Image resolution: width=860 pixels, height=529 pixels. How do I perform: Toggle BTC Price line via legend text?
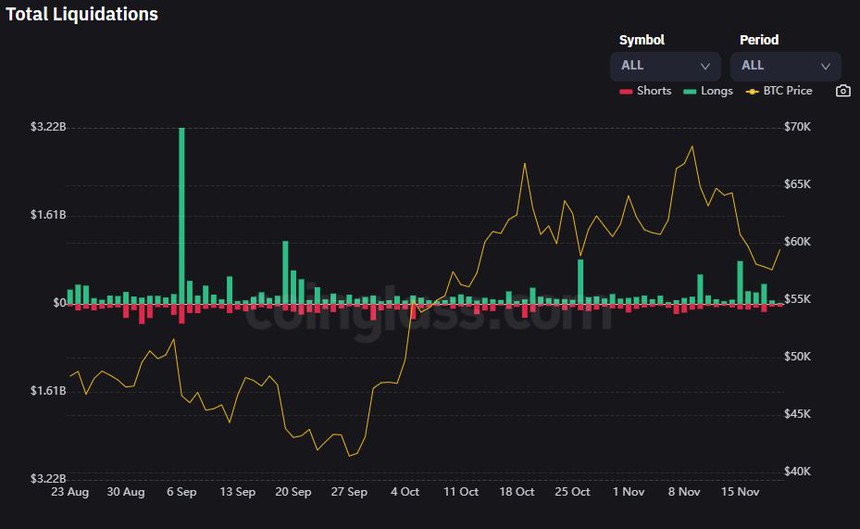787,91
